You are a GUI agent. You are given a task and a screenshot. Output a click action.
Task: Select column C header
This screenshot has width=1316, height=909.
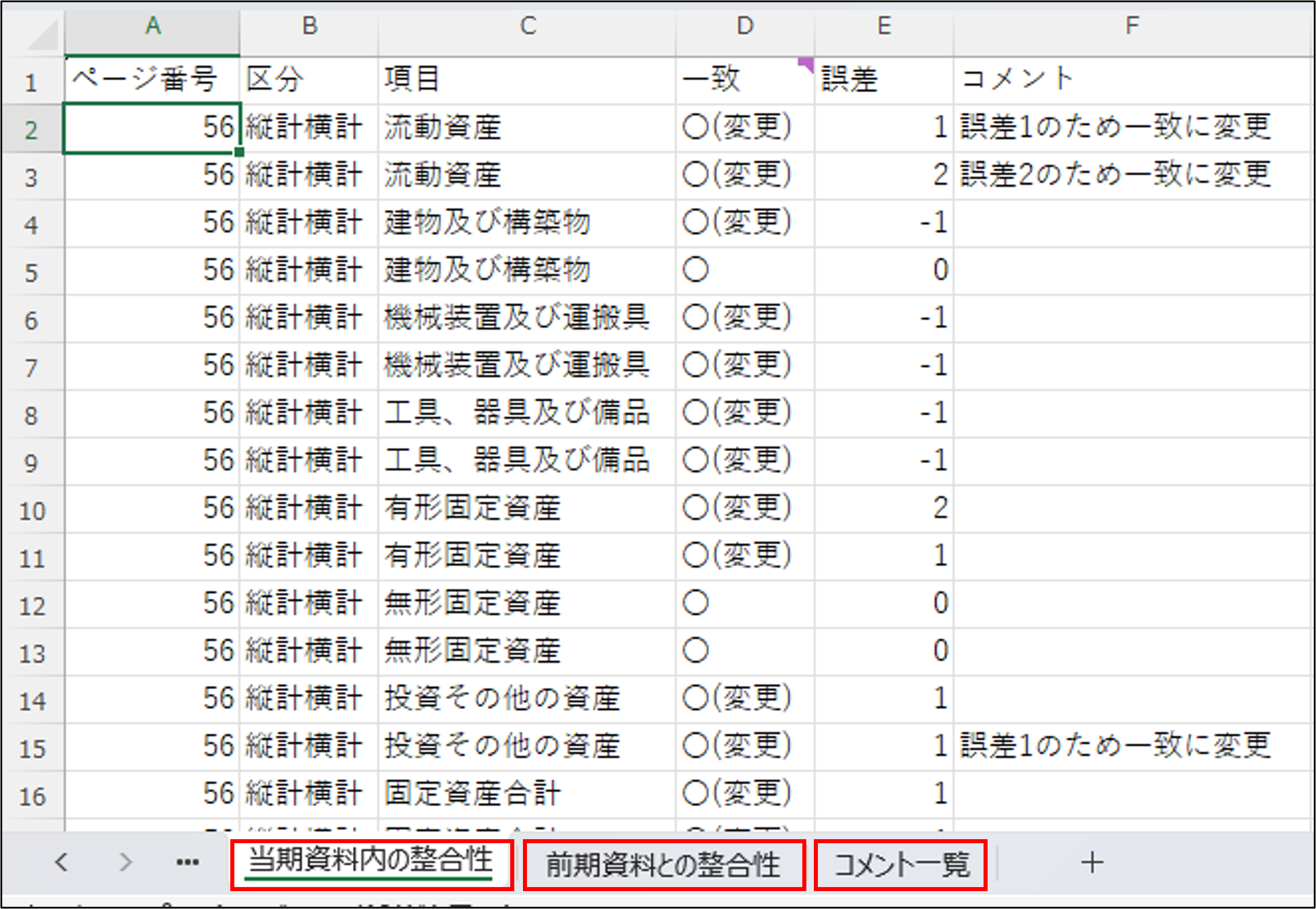527,26
